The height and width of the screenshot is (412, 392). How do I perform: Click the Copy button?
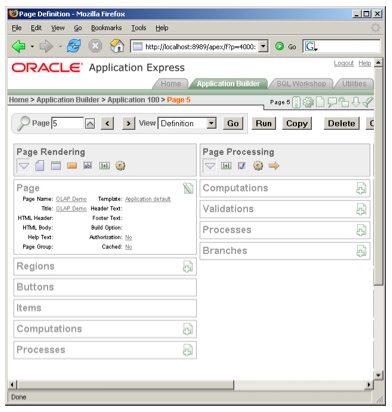click(x=297, y=123)
